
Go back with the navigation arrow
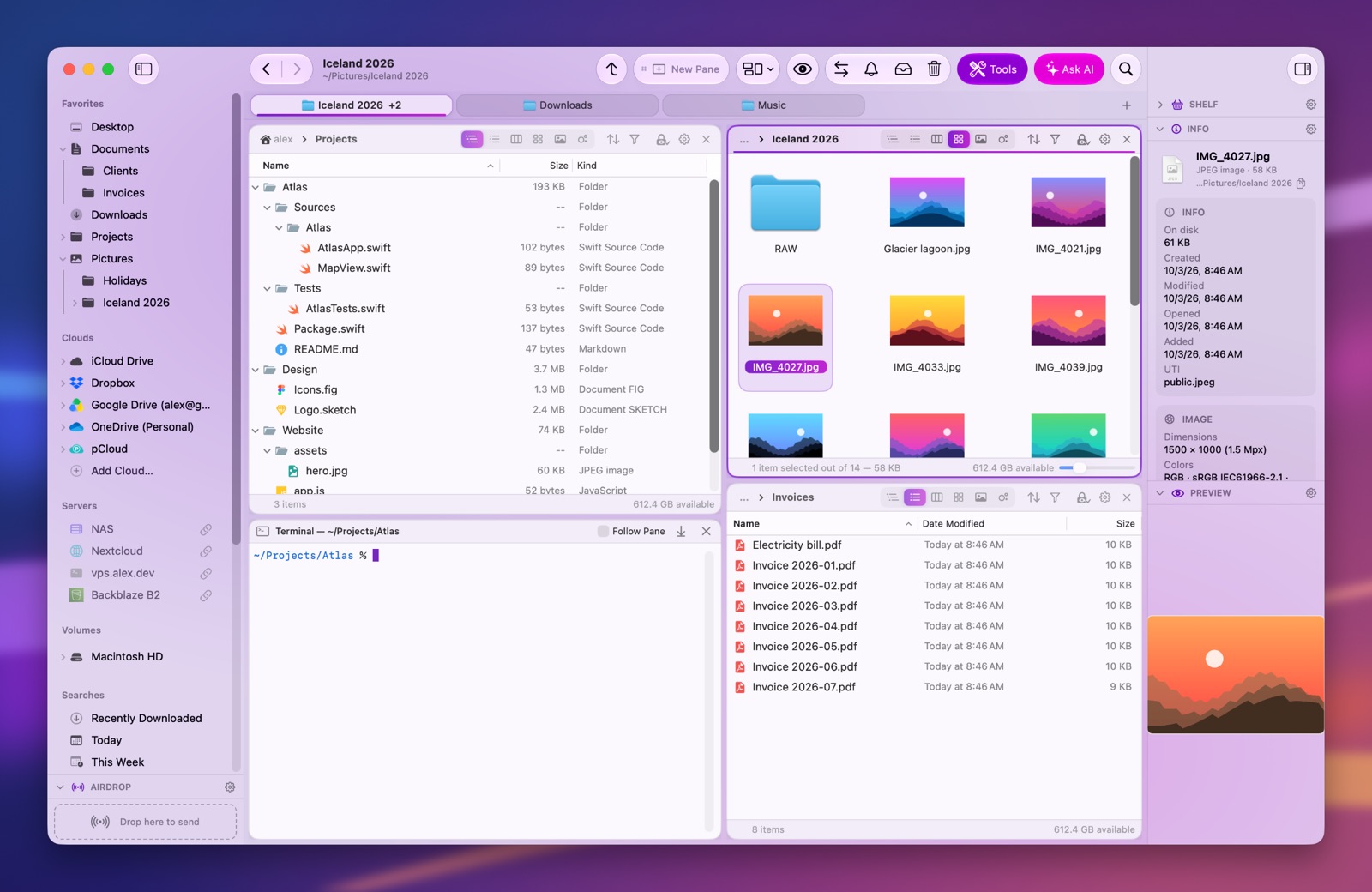[267, 69]
